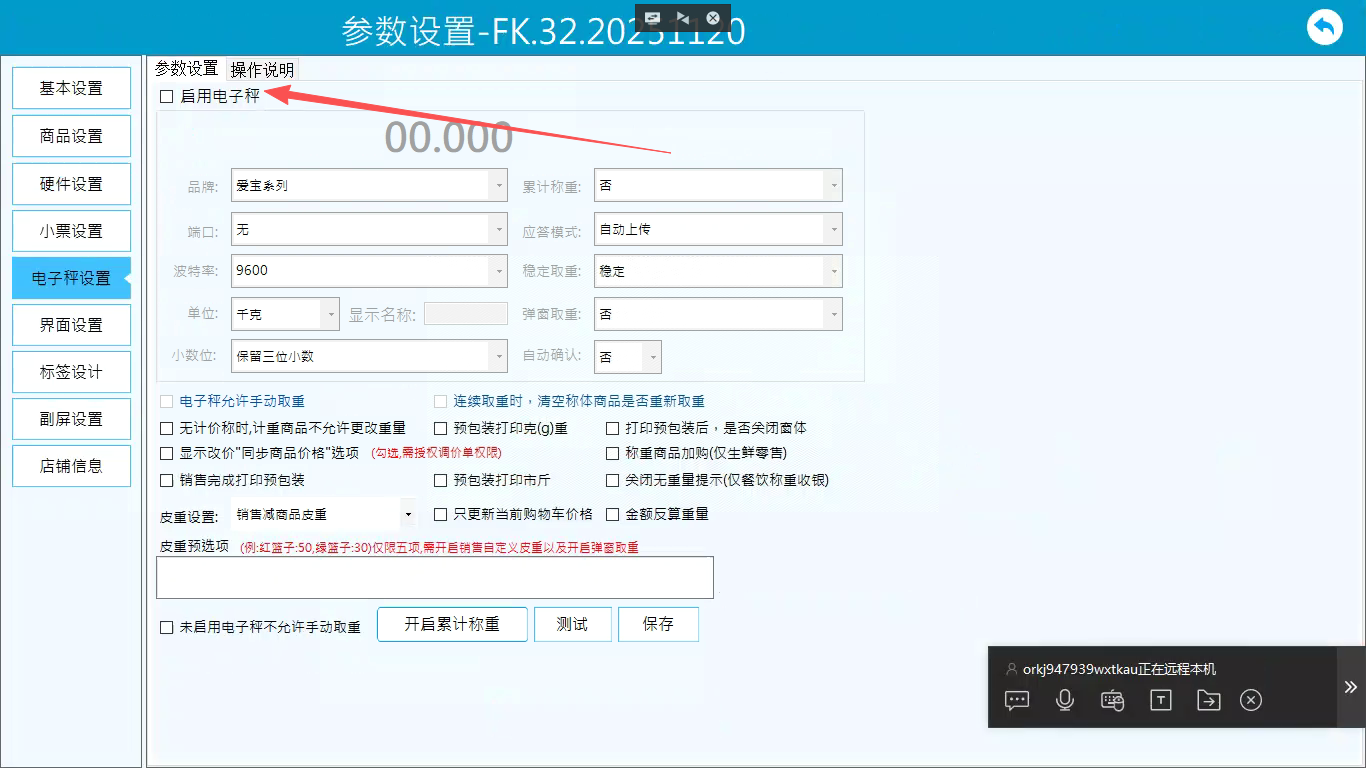The height and width of the screenshot is (768, 1366).
Task: Enable the 启用电子秤 checkbox
Action: point(167,97)
